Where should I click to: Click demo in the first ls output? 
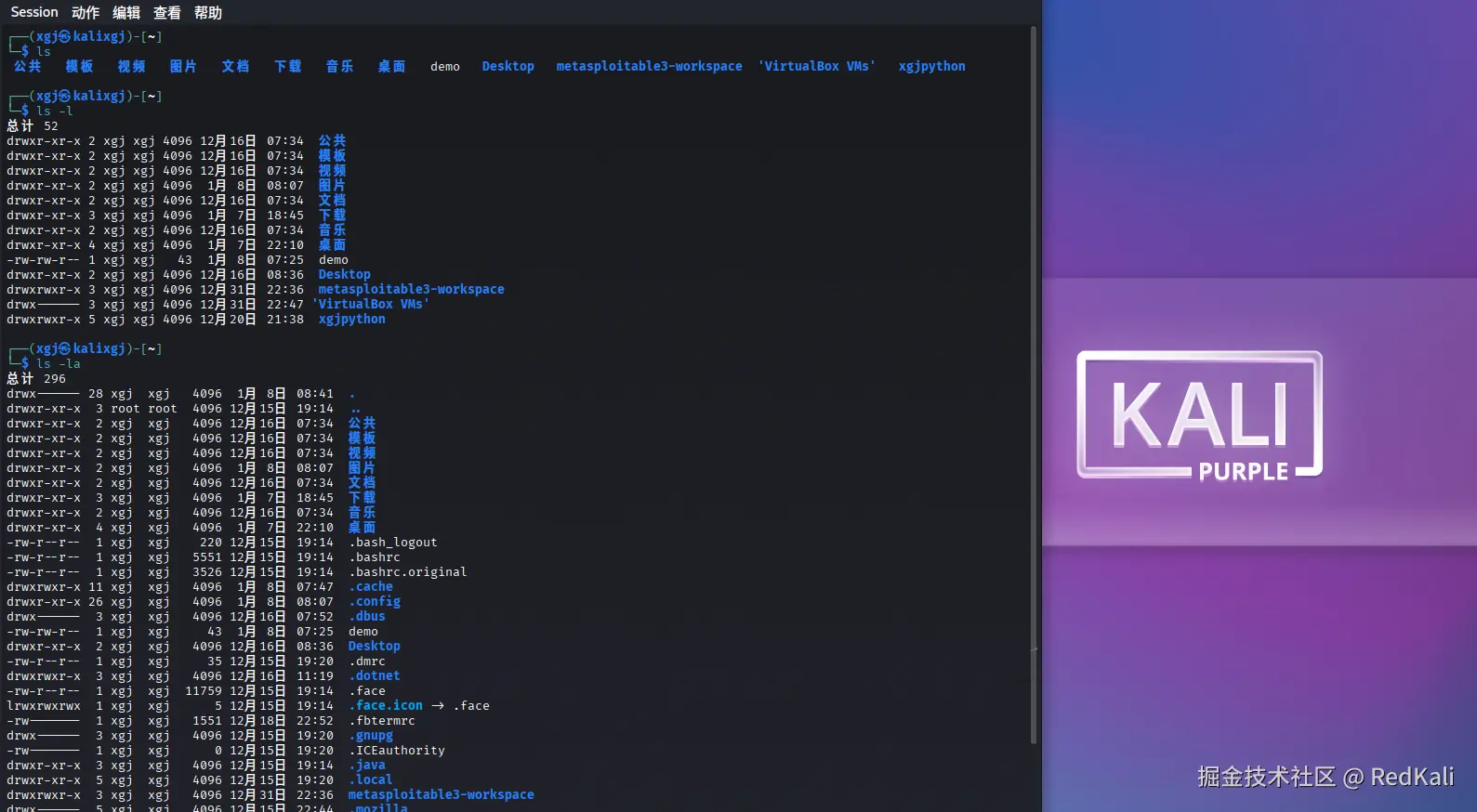tap(445, 66)
